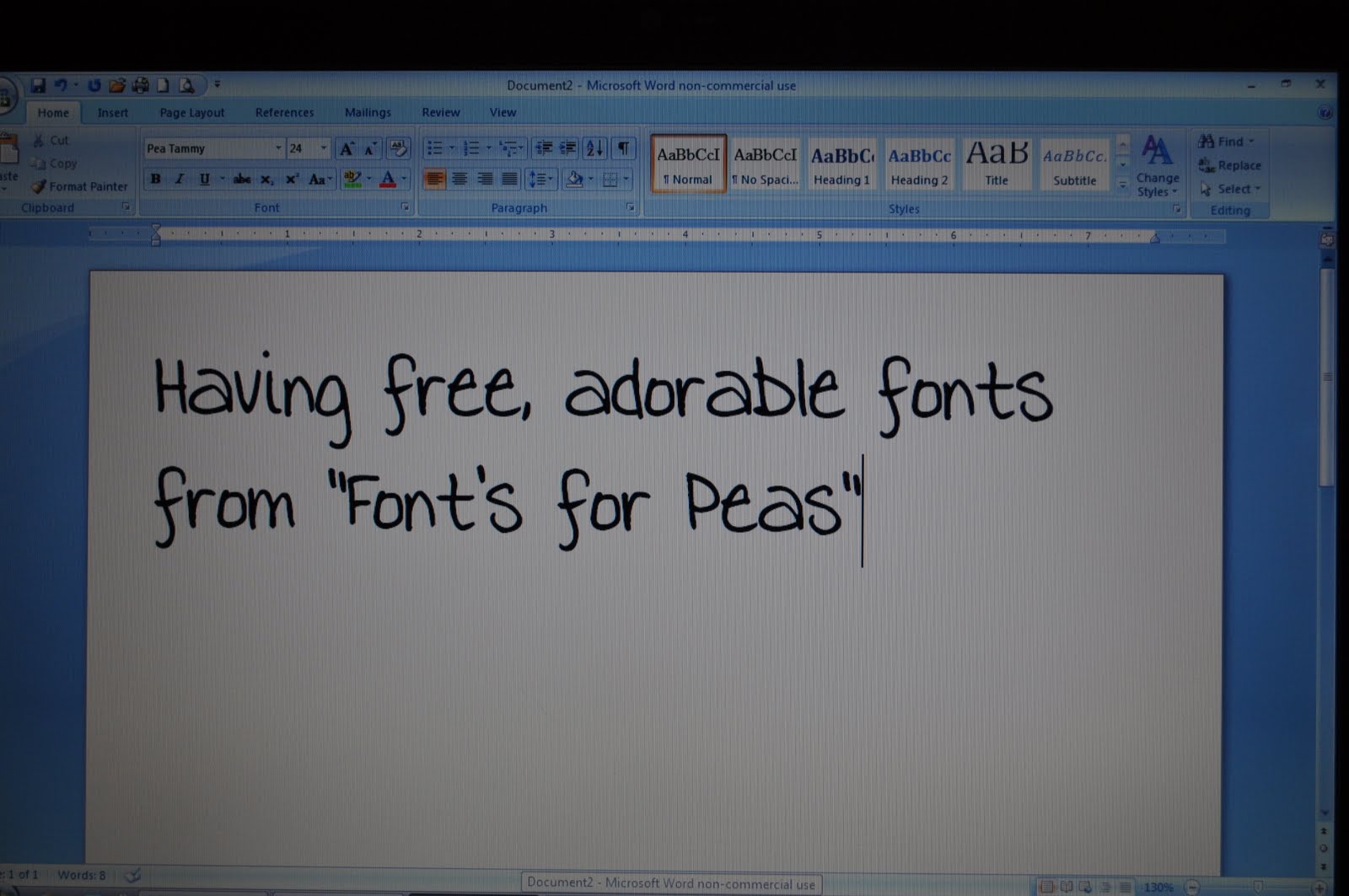The image size is (1349, 896).
Task: Click the New blank document icon
Action: click(164, 85)
